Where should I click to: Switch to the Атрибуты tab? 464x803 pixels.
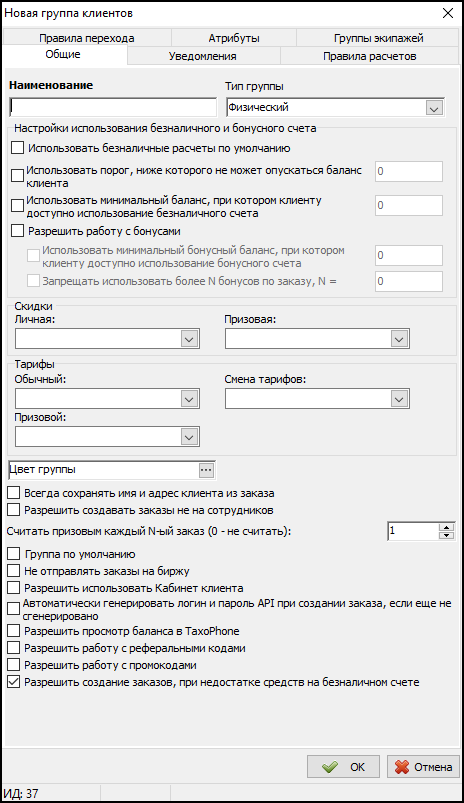234,38
